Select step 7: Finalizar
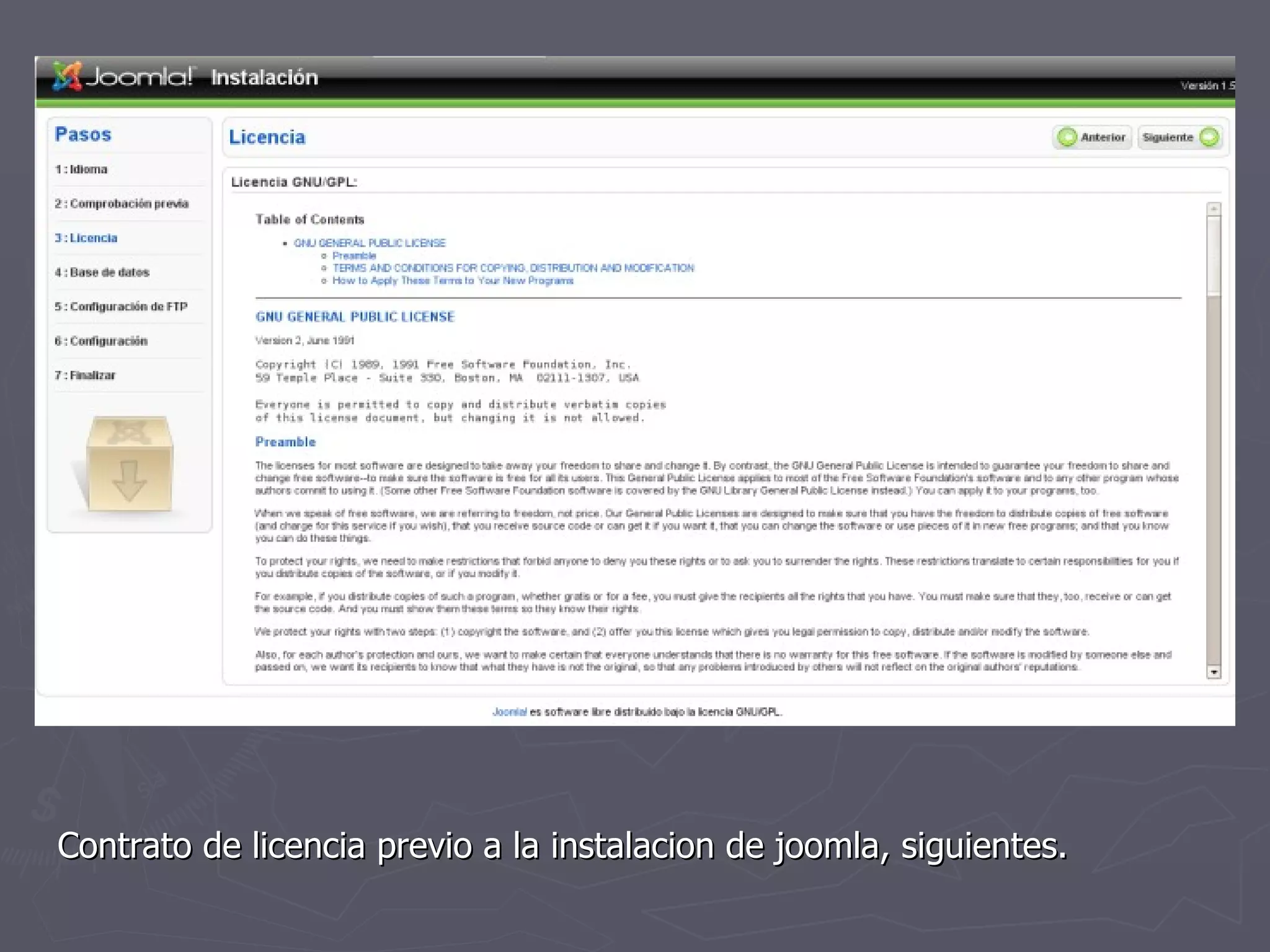This screenshot has width=1270, height=952. click(x=85, y=375)
